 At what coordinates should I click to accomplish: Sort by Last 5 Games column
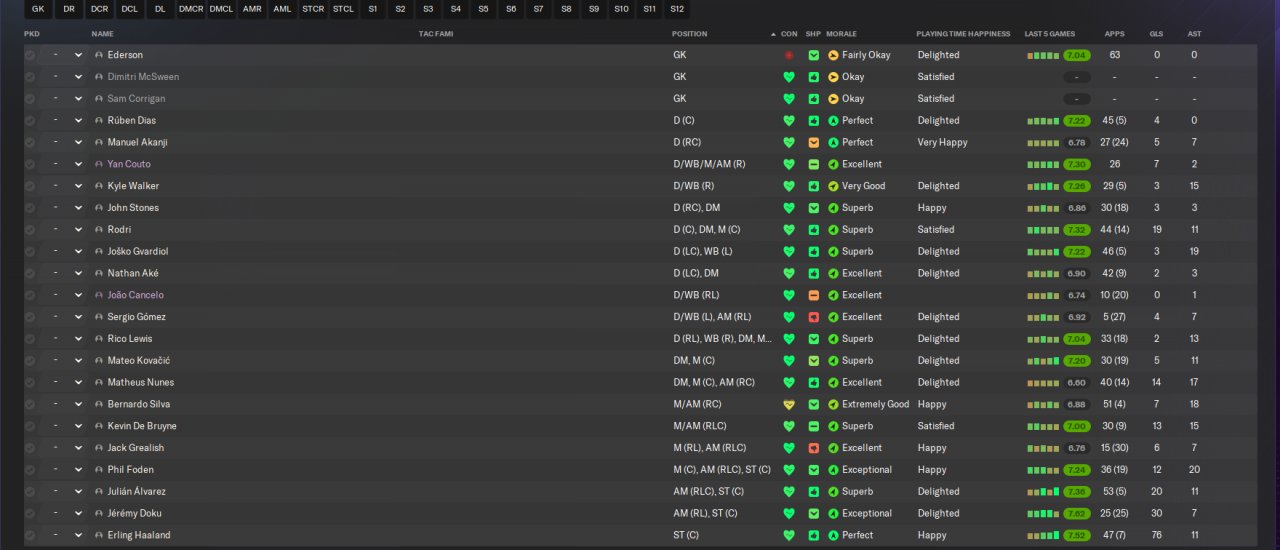click(1050, 34)
